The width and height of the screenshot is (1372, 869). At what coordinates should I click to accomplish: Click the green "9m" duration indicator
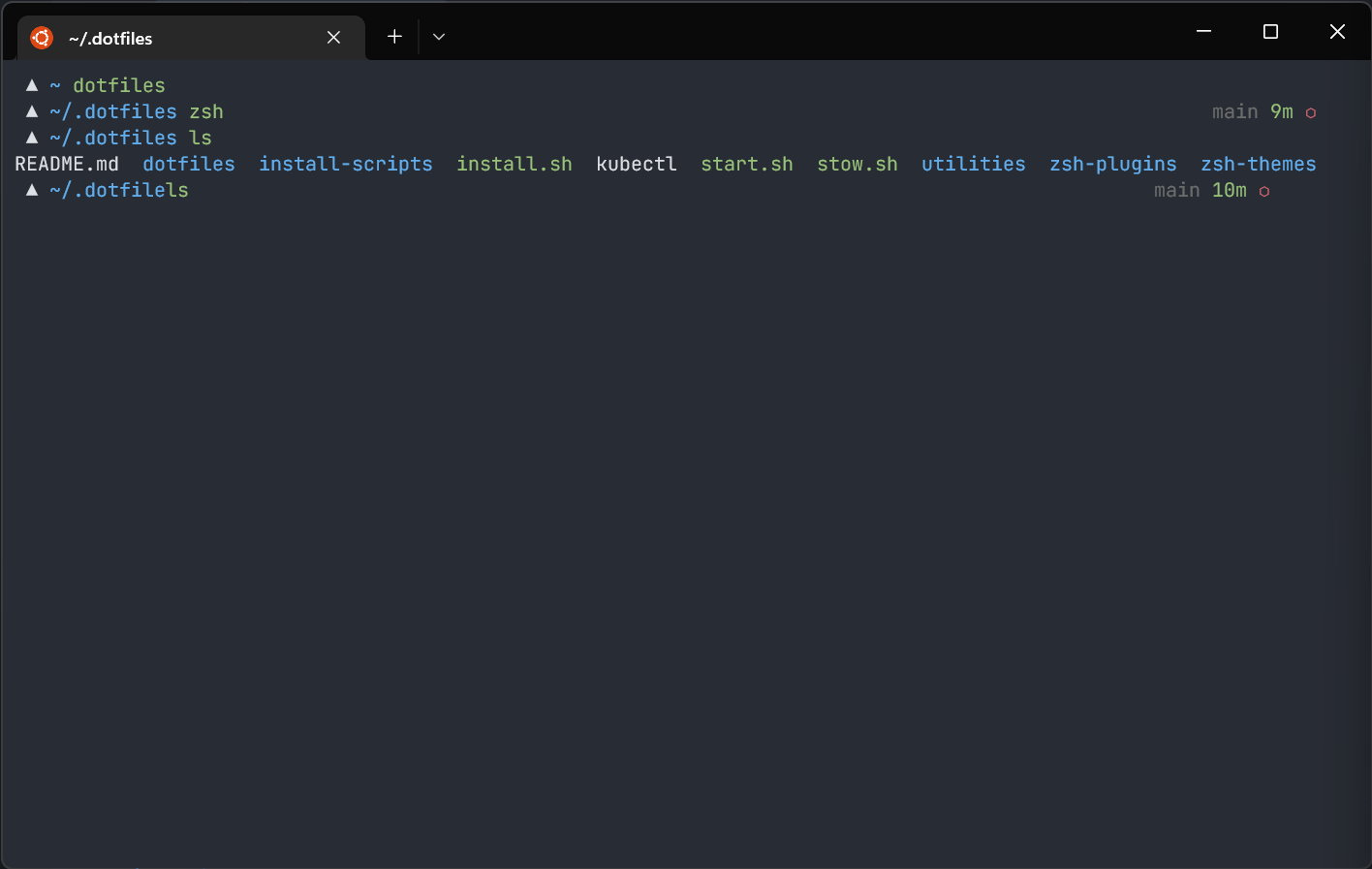(x=1280, y=111)
